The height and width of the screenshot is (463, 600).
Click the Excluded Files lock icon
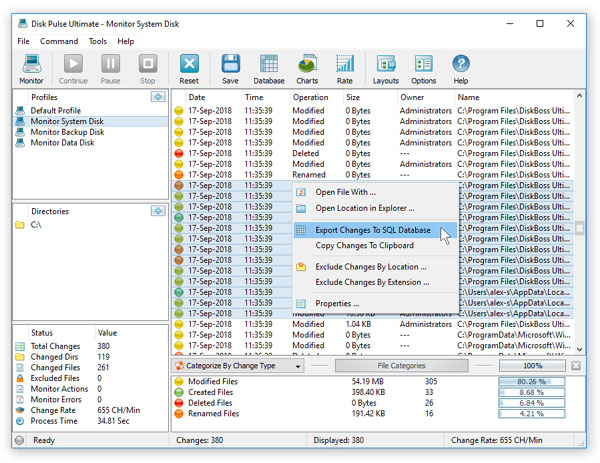tap(20, 378)
